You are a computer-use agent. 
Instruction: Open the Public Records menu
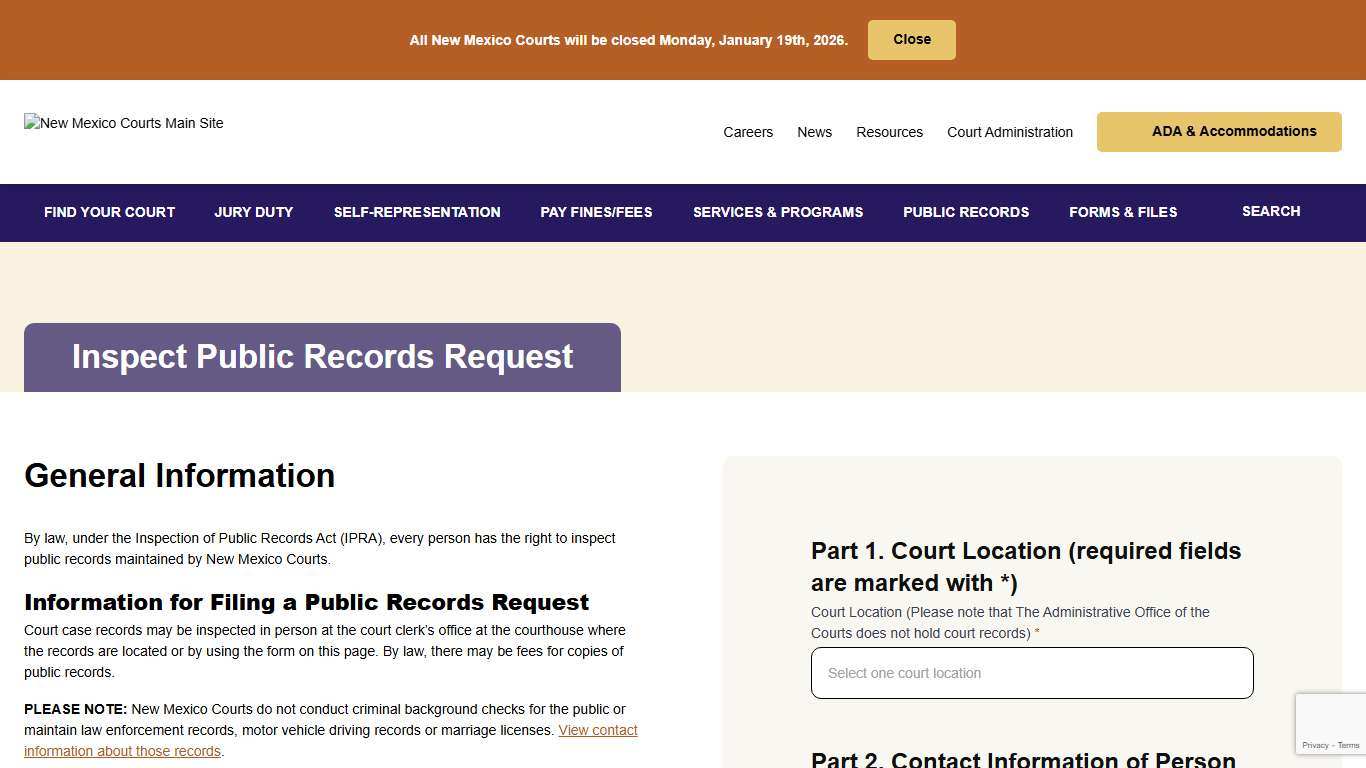[966, 212]
